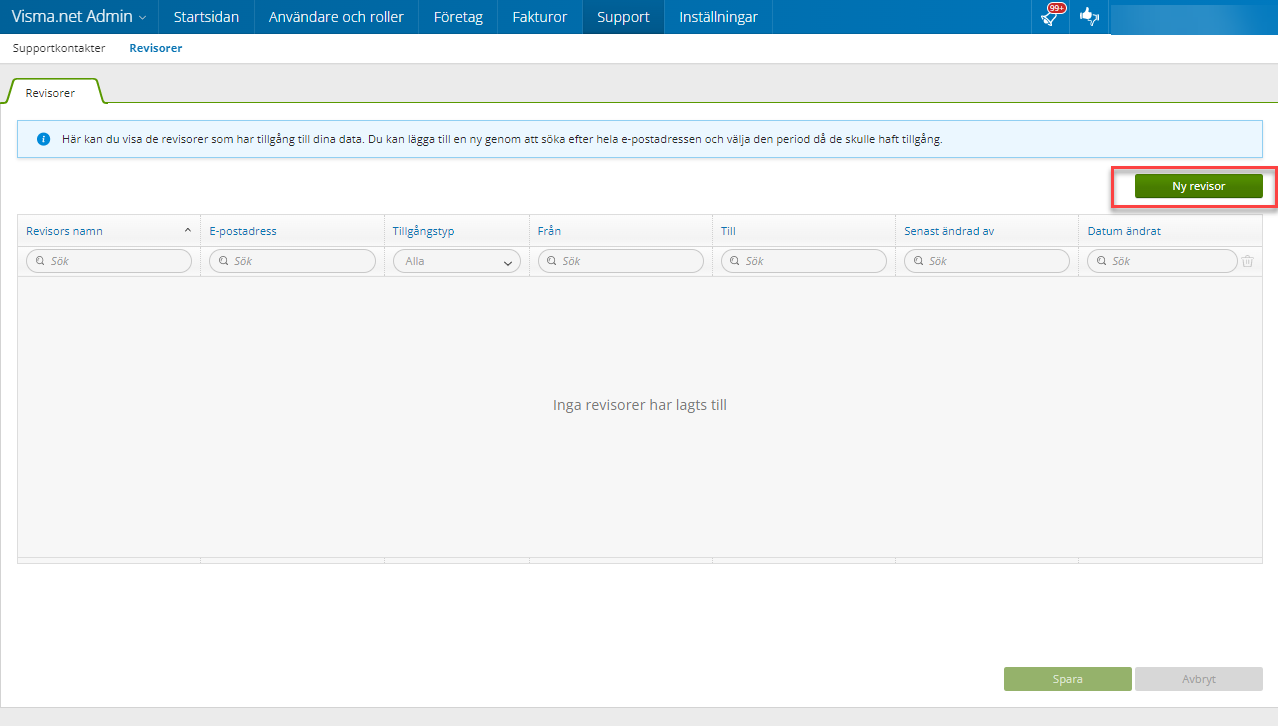
Task: Click the trash icon to clear filters
Action: click(1247, 261)
